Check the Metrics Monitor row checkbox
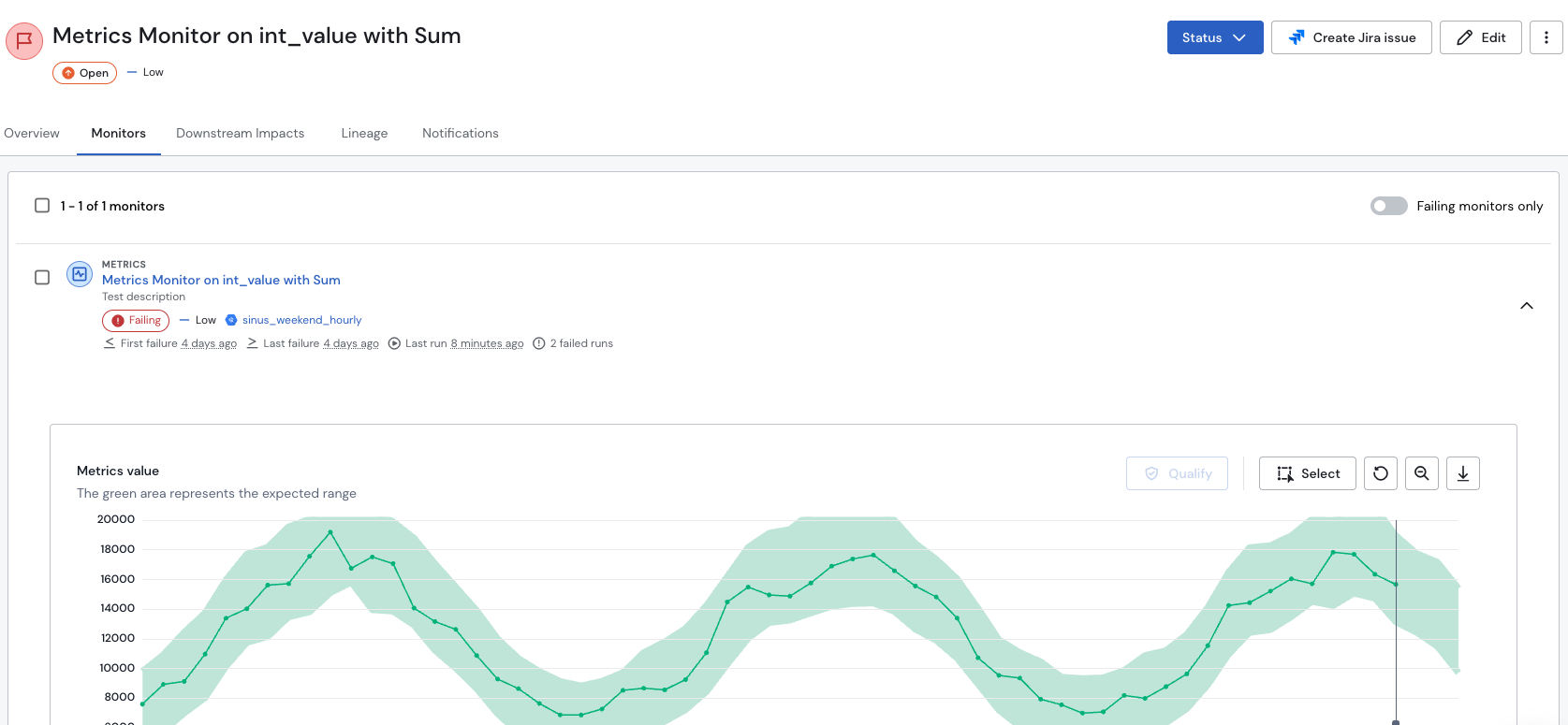Screen dimensions: 1568x725 pos(42,278)
